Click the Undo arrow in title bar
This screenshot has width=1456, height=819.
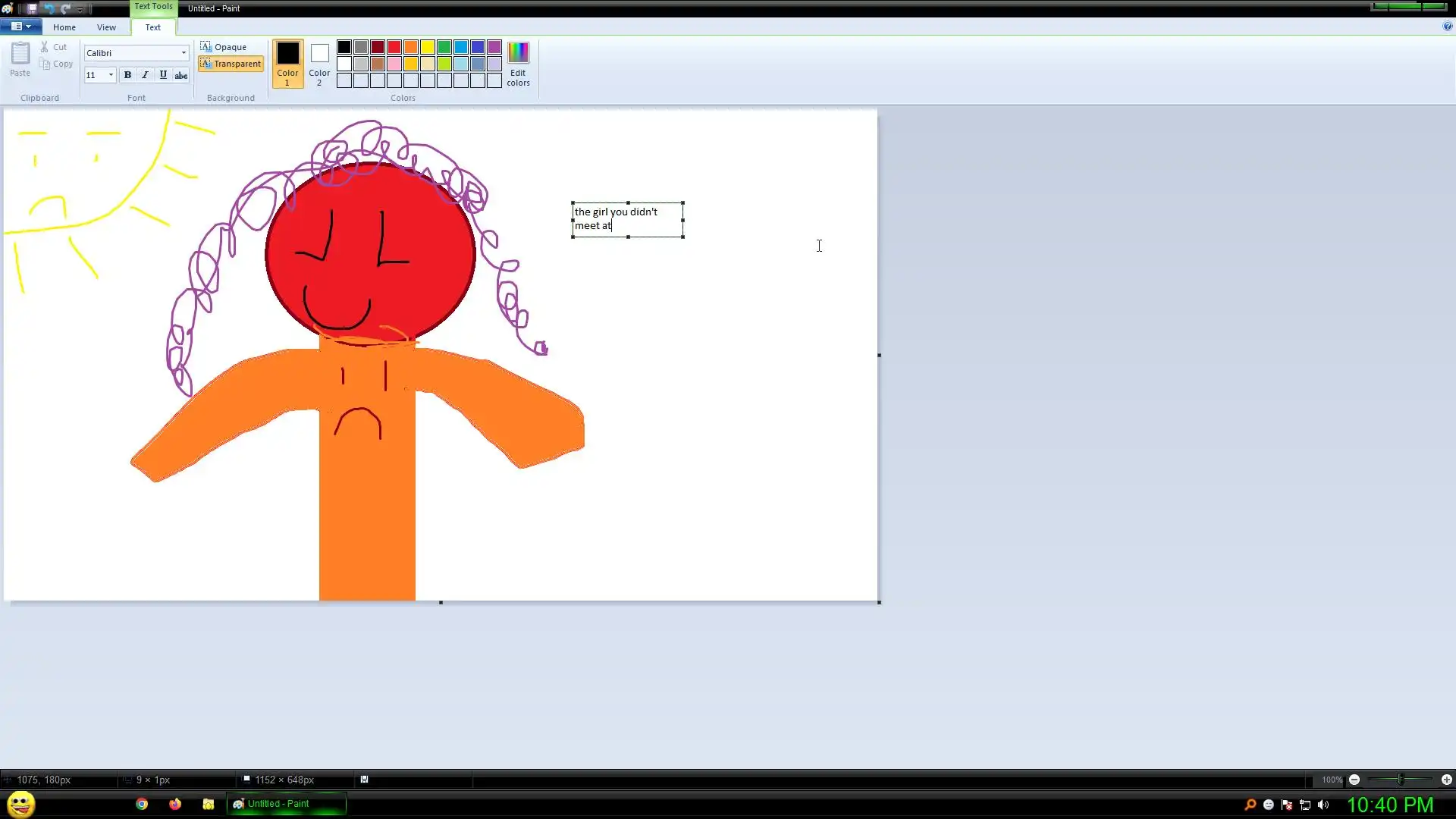pyautogui.click(x=49, y=8)
